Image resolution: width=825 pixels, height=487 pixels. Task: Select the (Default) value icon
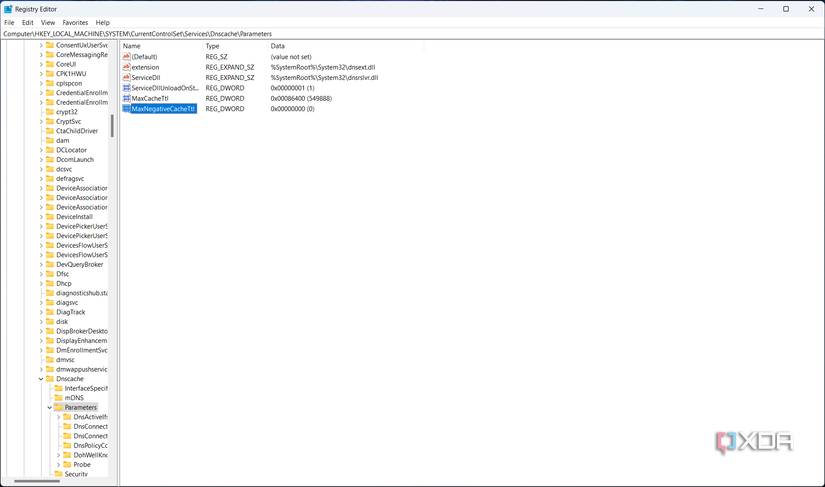point(126,57)
